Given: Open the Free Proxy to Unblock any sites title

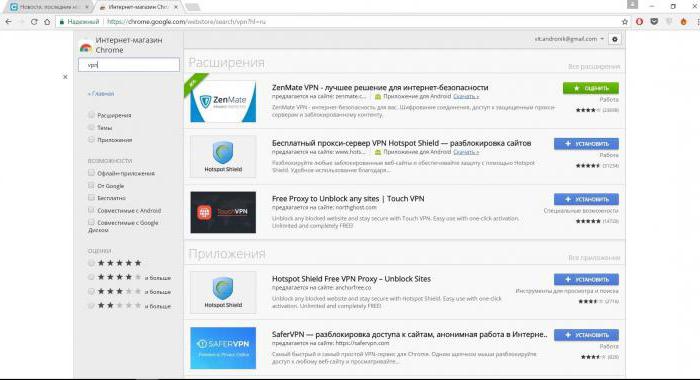Looking at the screenshot, I should coord(348,199).
